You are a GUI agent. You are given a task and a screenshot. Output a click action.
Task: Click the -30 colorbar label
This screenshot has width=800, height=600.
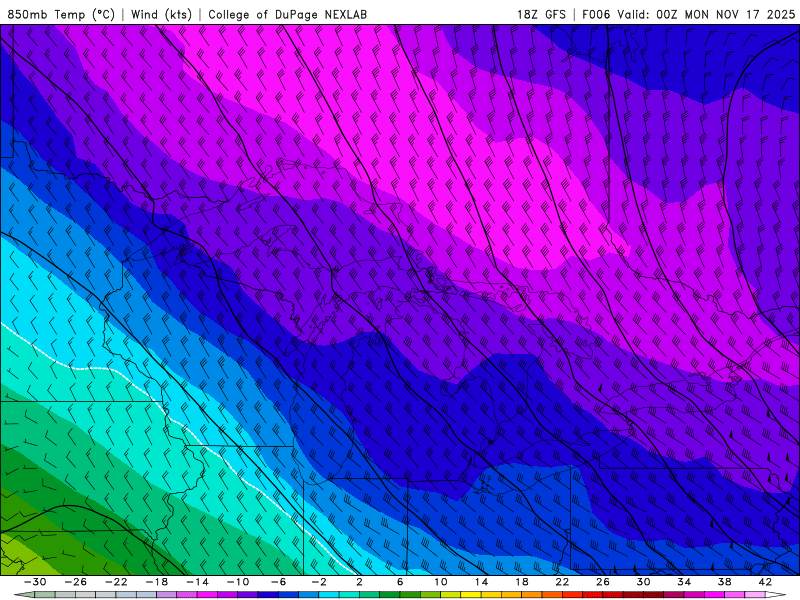tap(35, 582)
